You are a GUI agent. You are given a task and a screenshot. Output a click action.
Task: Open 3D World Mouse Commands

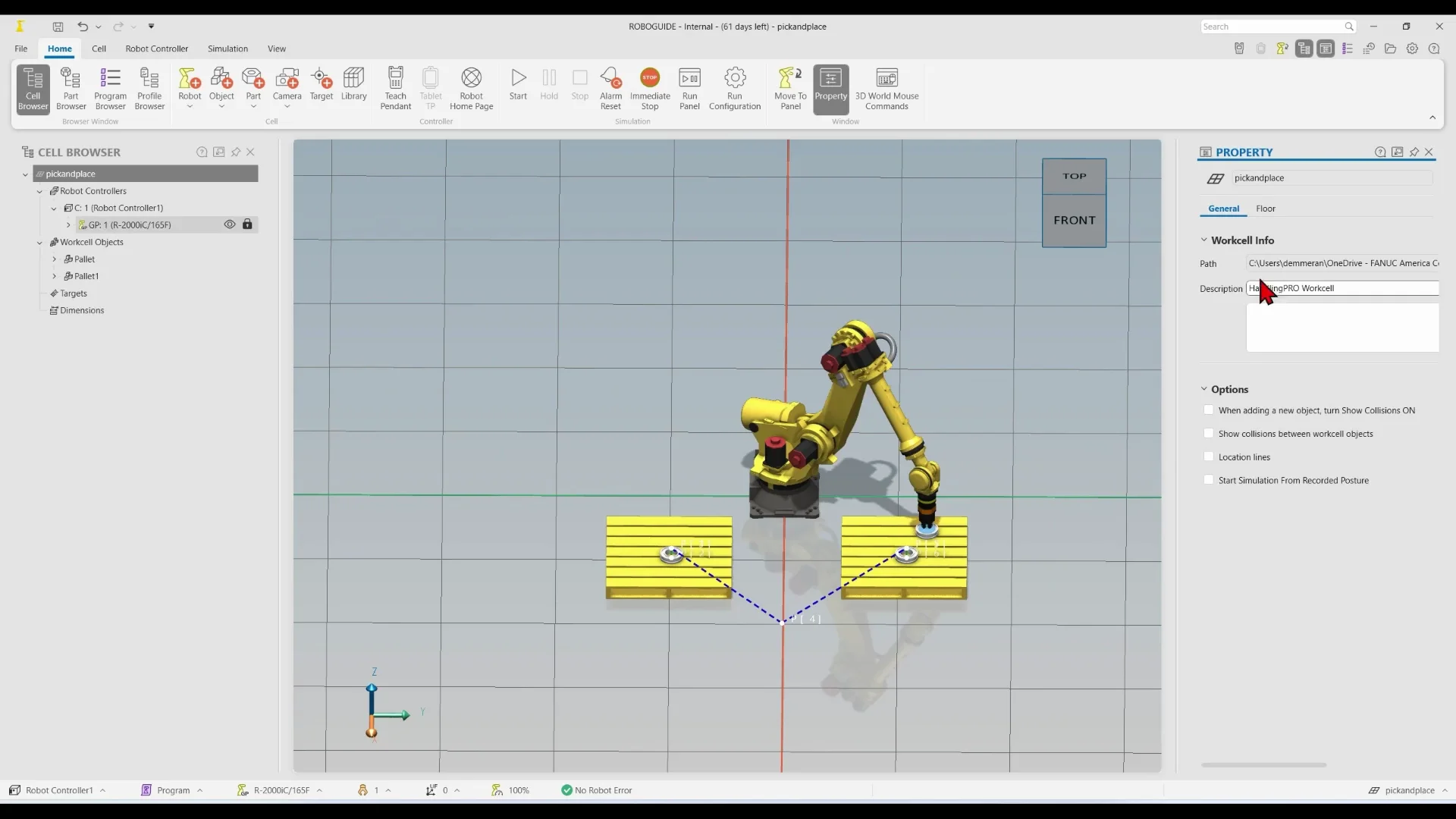(x=886, y=89)
